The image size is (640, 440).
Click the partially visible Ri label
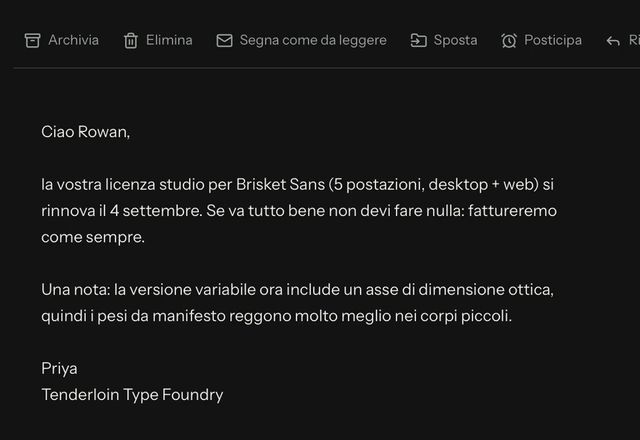pos(634,40)
